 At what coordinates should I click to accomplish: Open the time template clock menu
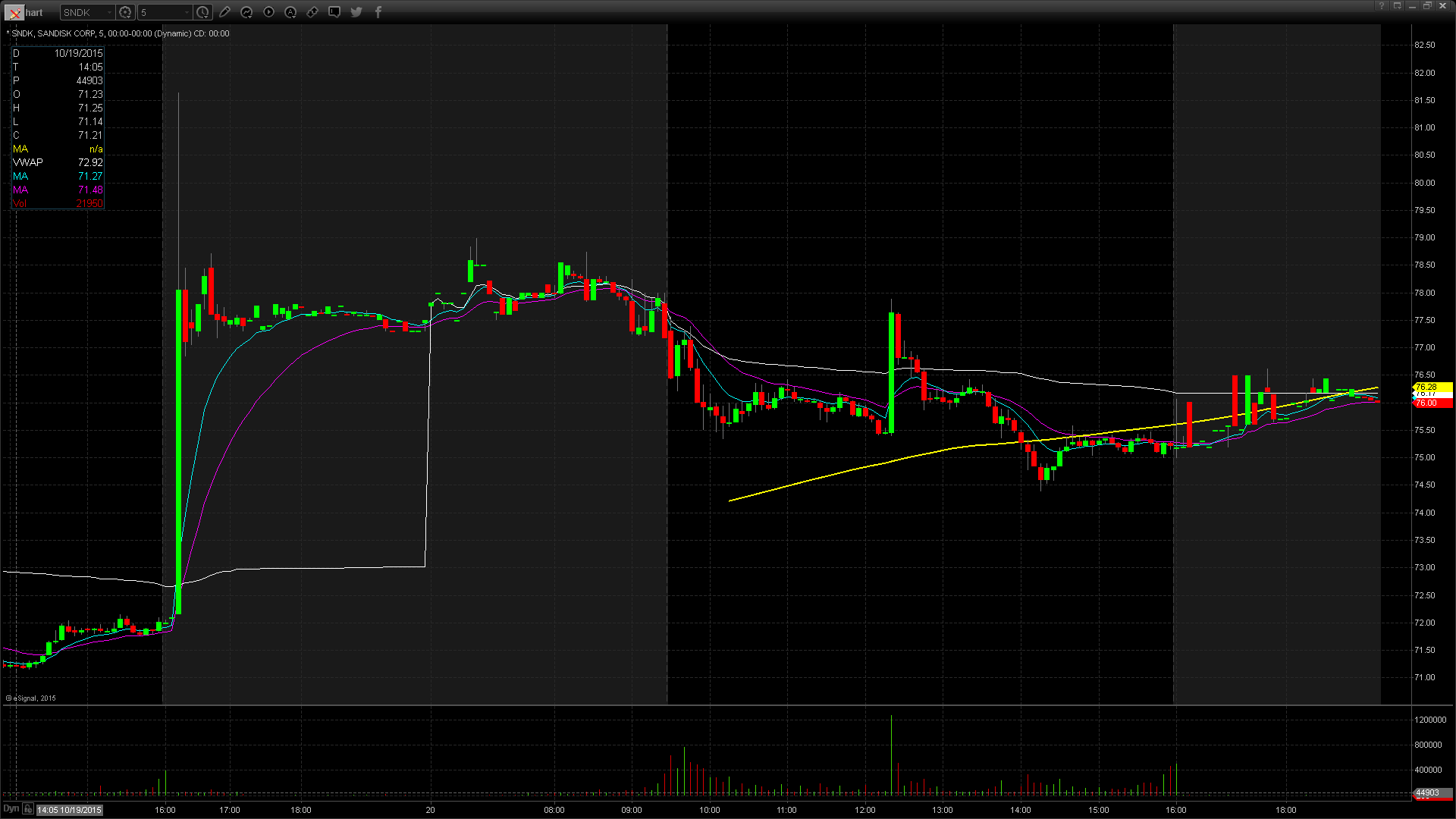coord(202,12)
